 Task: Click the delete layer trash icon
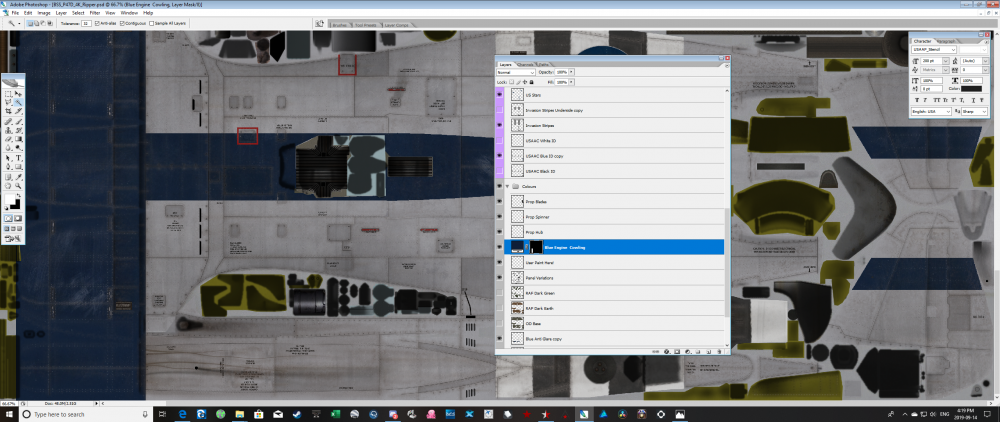pyautogui.click(x=721, y=351)
